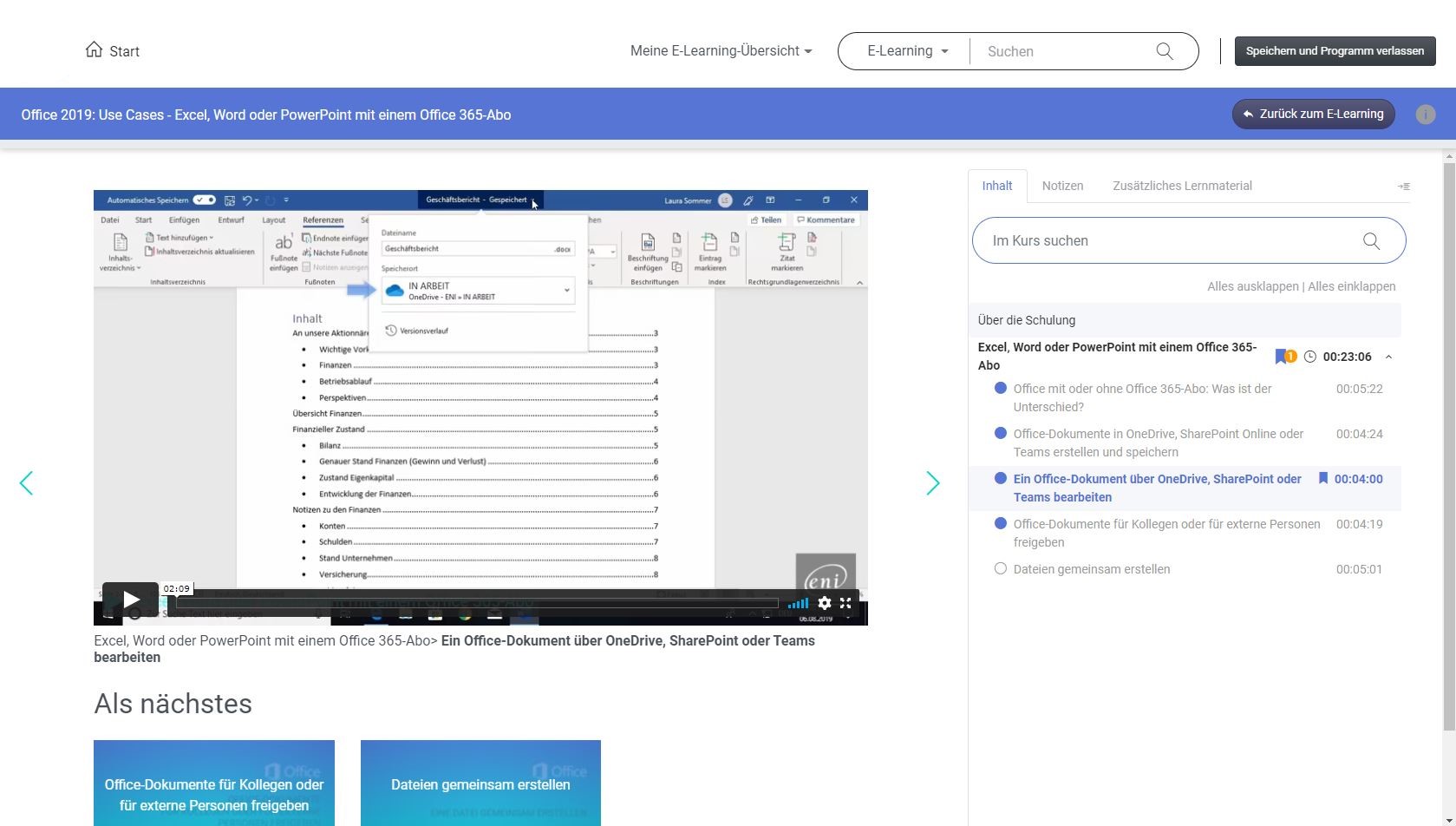
Task: Open lesson Office mit oder ohne Office 365-Abo
Action: [x=1142, y=397]
